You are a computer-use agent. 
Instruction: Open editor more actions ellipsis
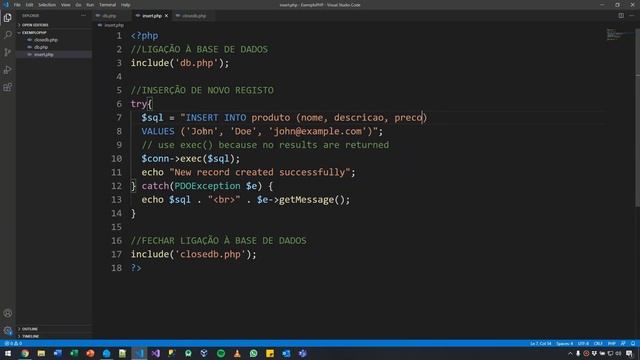point(632,16)
